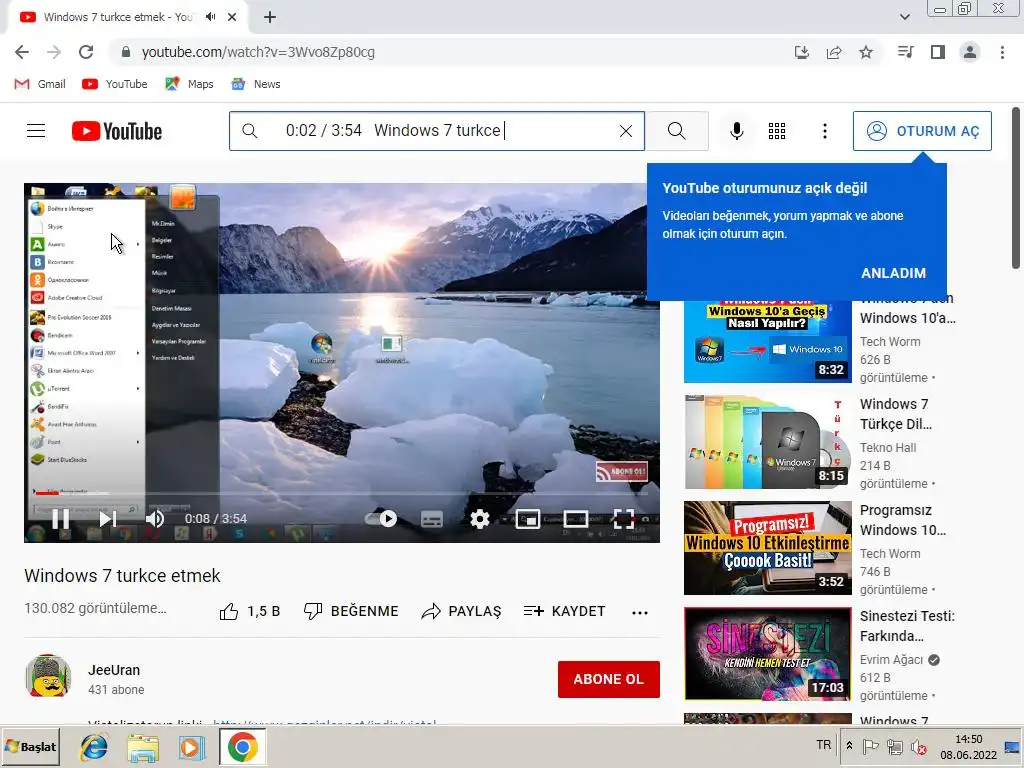Clear the search text with the X
1024x768 pixels.
[x=626, y=131]
